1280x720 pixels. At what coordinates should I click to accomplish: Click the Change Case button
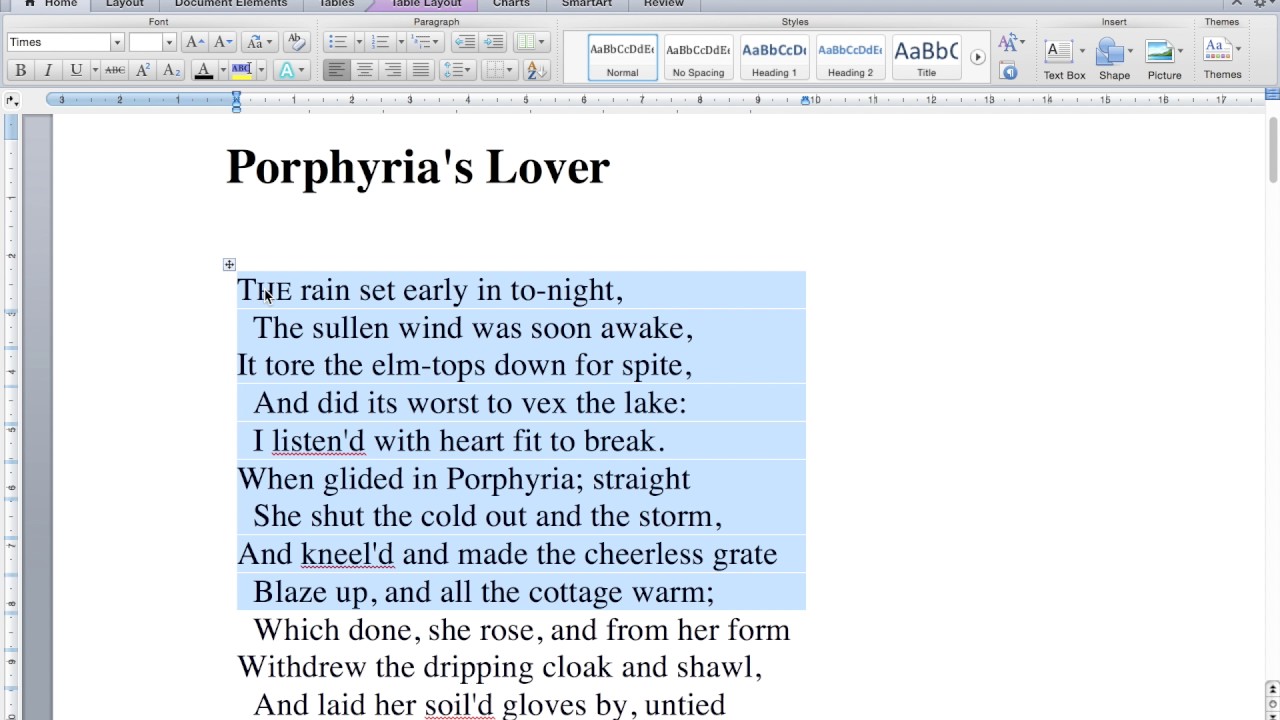coord(258,42)
